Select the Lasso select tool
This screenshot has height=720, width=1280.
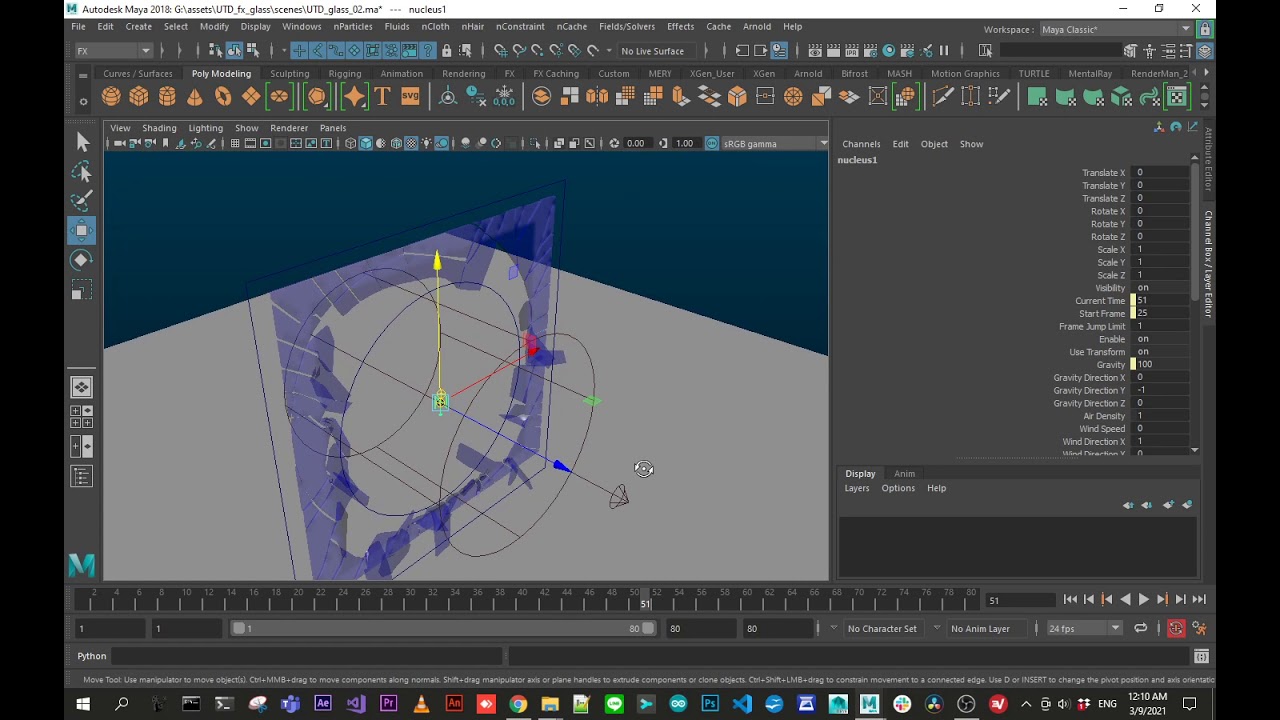(82, 172)
